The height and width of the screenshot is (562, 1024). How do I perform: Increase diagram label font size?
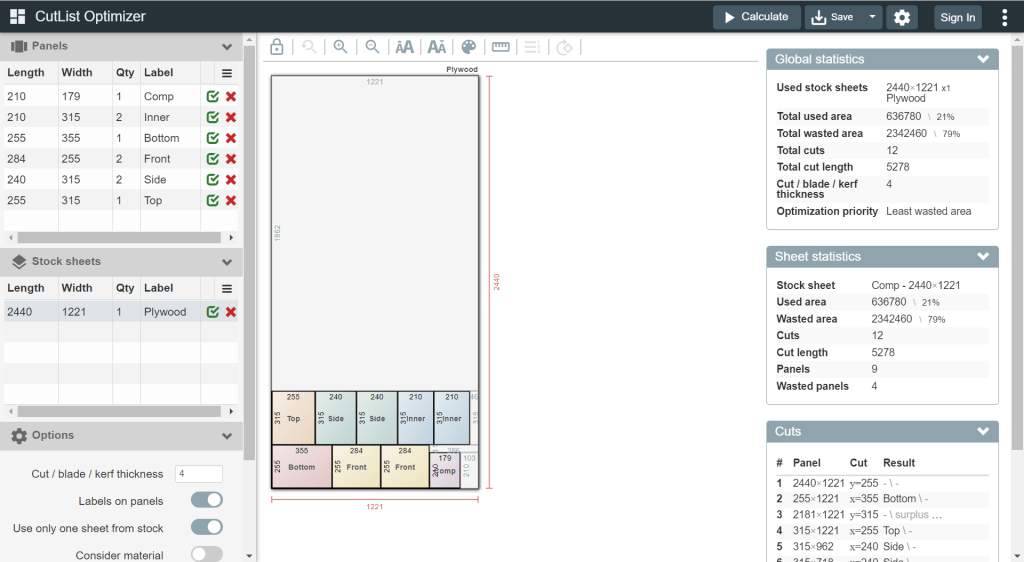click(404, 47)
